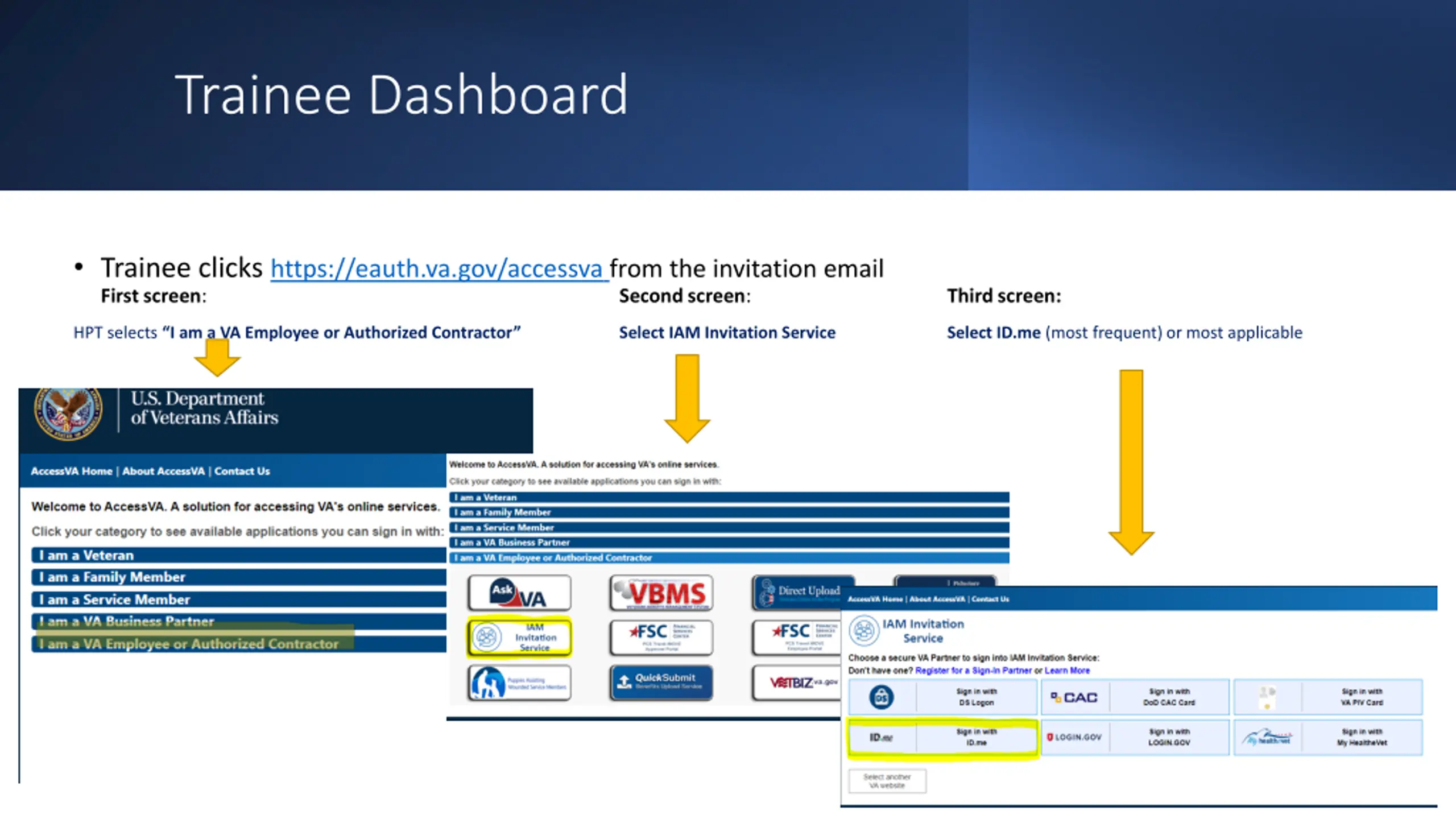Click 'Select IAM Invitation Service' instruction text
This screenshot has width=1456, height=819.
(727, 332)
